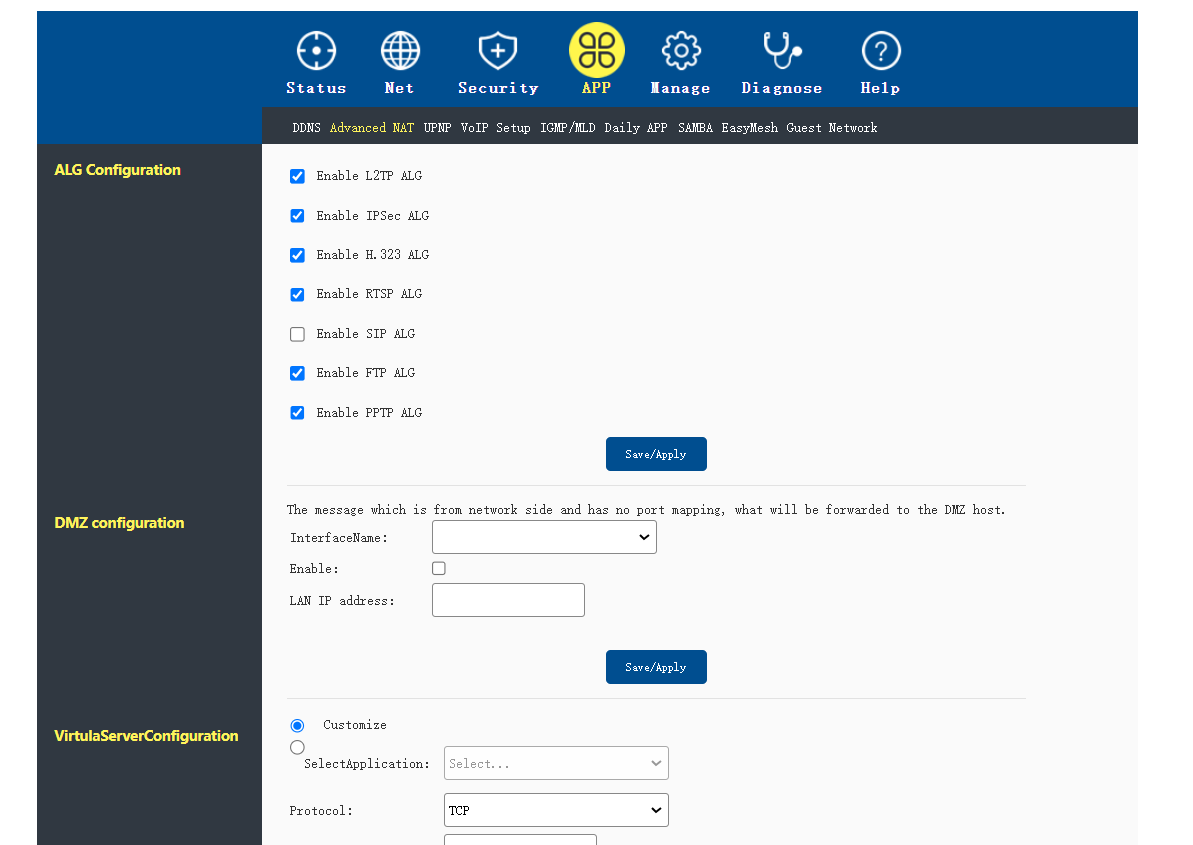Open the SelectApplication Select... combo box
Image resolution: width=1193 pixels, height=845 pixels.
556,763
